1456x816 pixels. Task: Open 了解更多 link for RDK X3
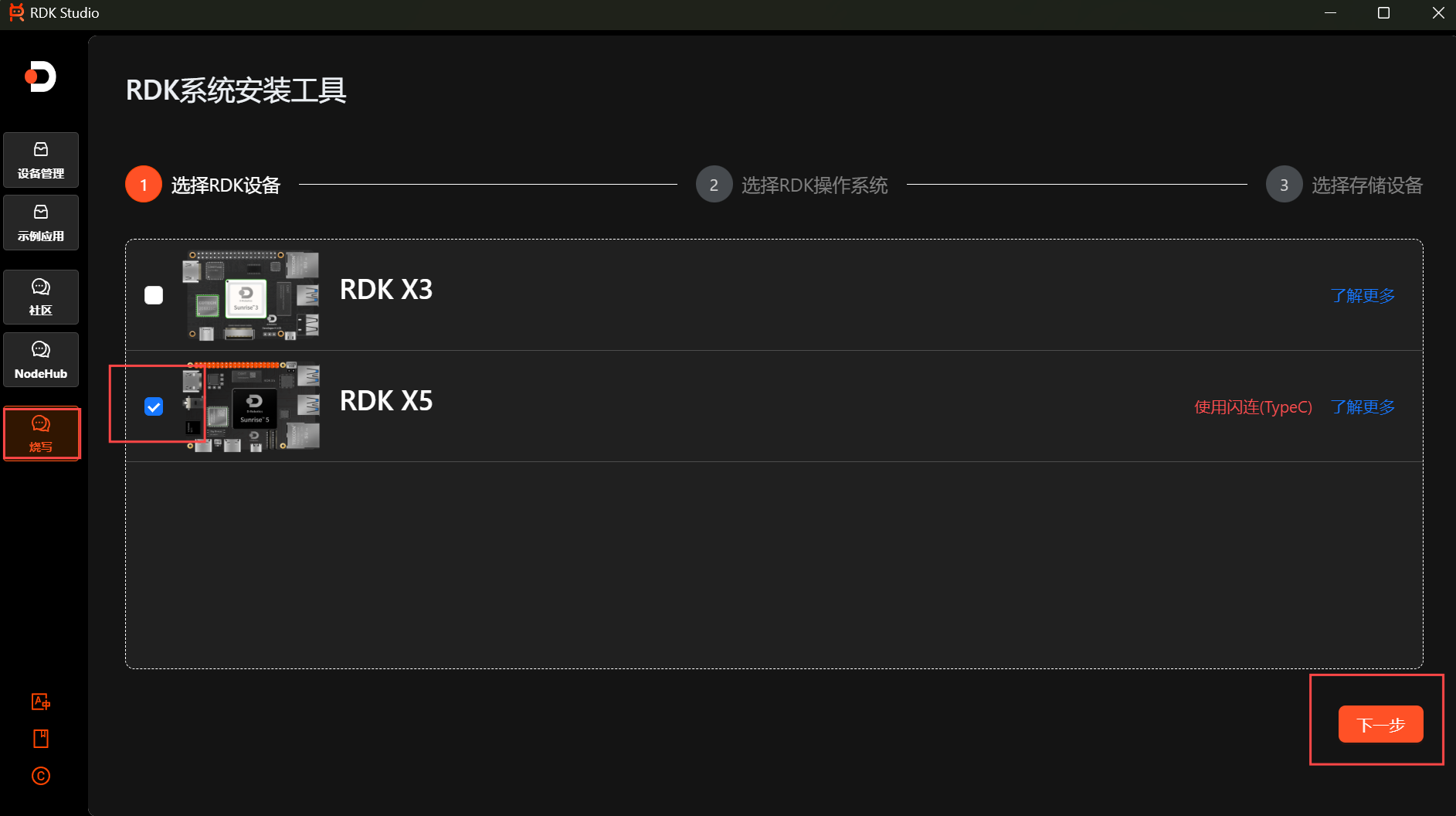point(1362,295)
